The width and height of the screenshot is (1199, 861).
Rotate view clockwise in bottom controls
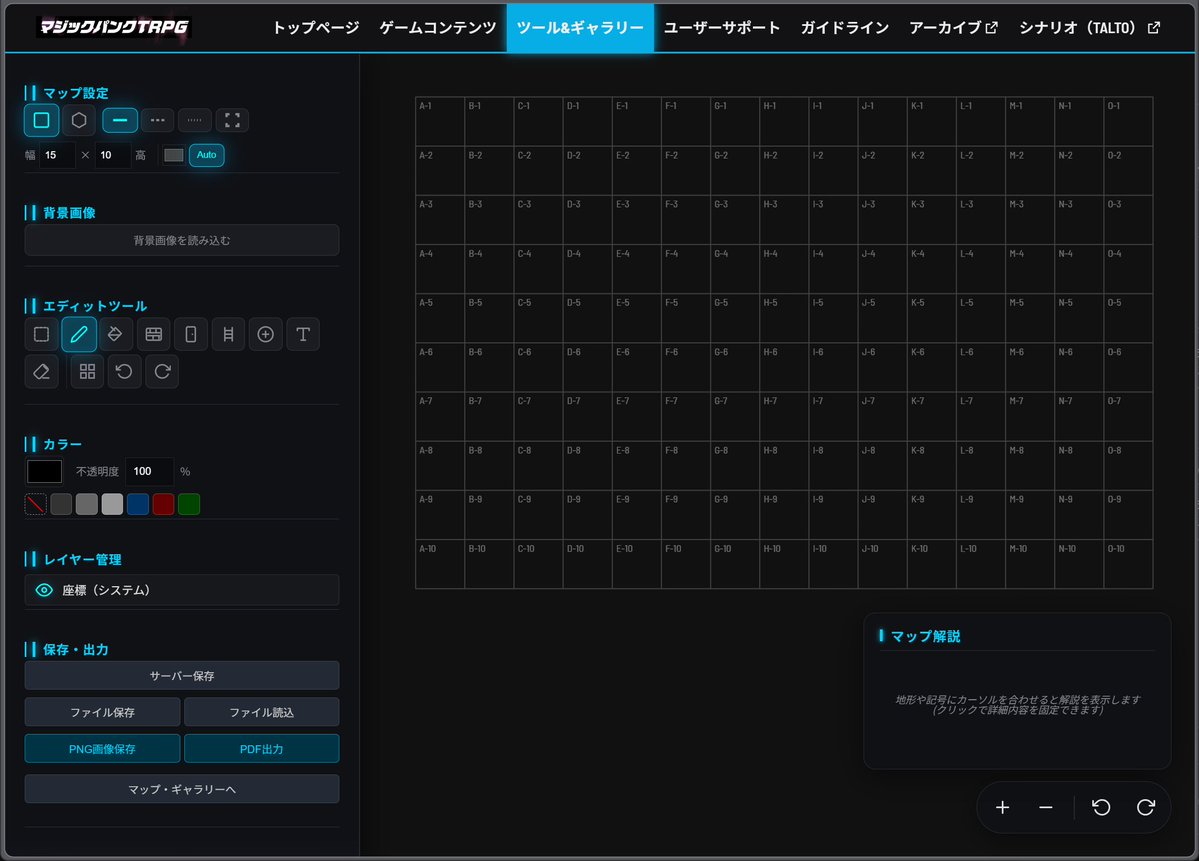(1145, 807)
